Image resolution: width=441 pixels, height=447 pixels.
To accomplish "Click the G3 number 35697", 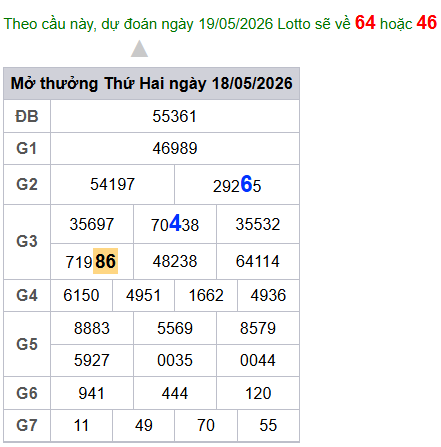I will 92,224.
